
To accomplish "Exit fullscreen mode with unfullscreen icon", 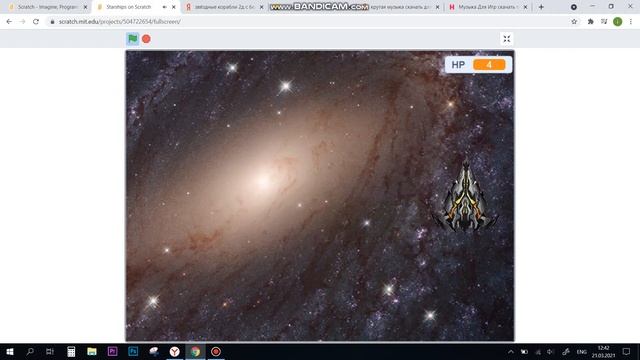I will (507, 39).
